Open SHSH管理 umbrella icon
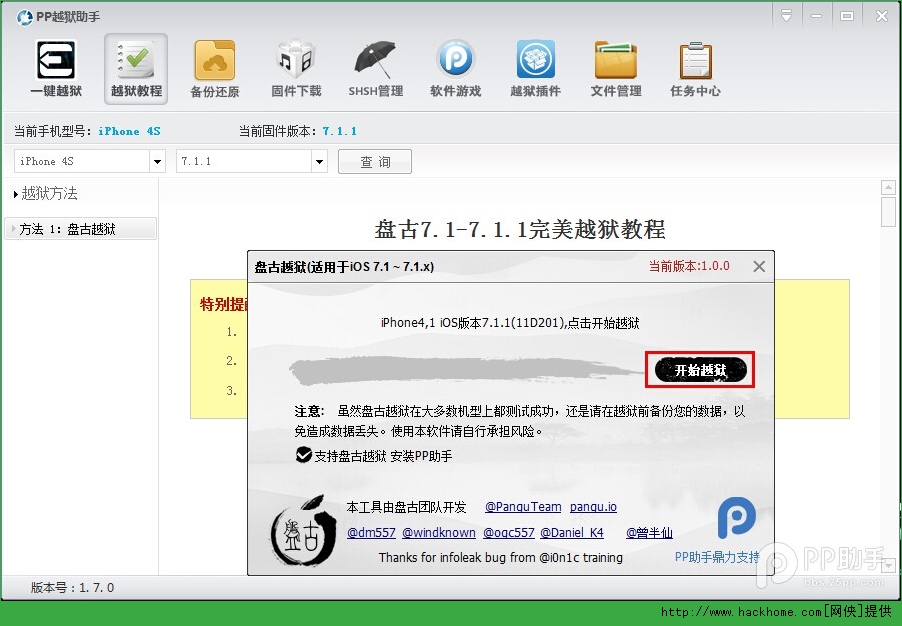Image resolution: width=902 pixels, height=626 pixels. click(375, 69)
